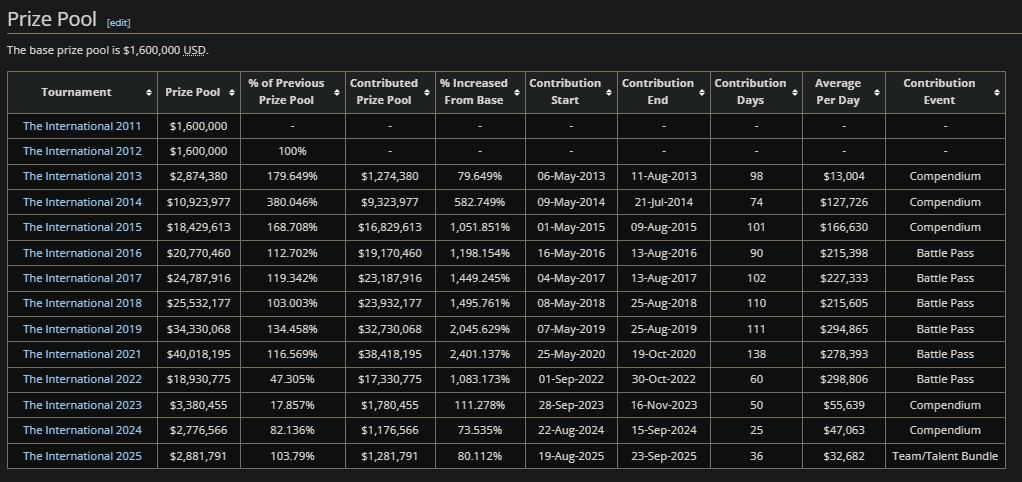Sort by Contribution Event arrows
Viewport: 1022px width, 482px height.
997,92
